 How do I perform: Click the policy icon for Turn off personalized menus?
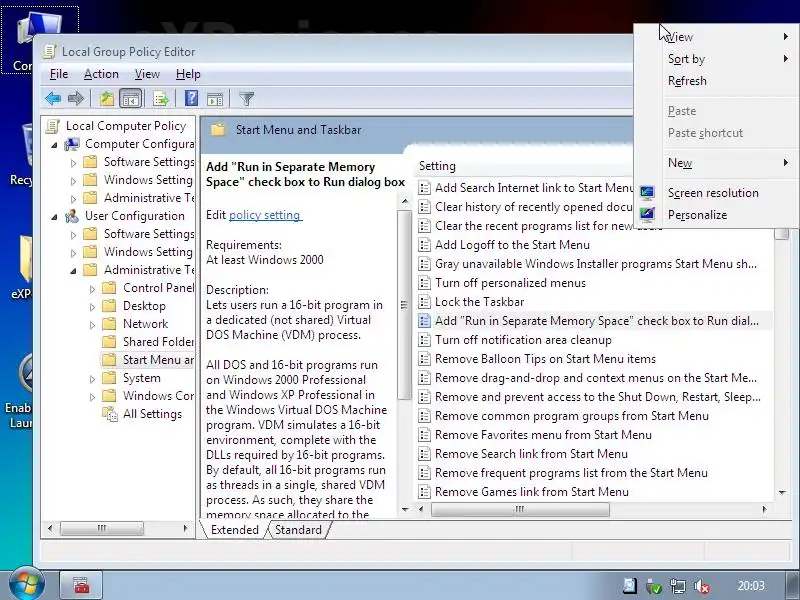(424, 283)
